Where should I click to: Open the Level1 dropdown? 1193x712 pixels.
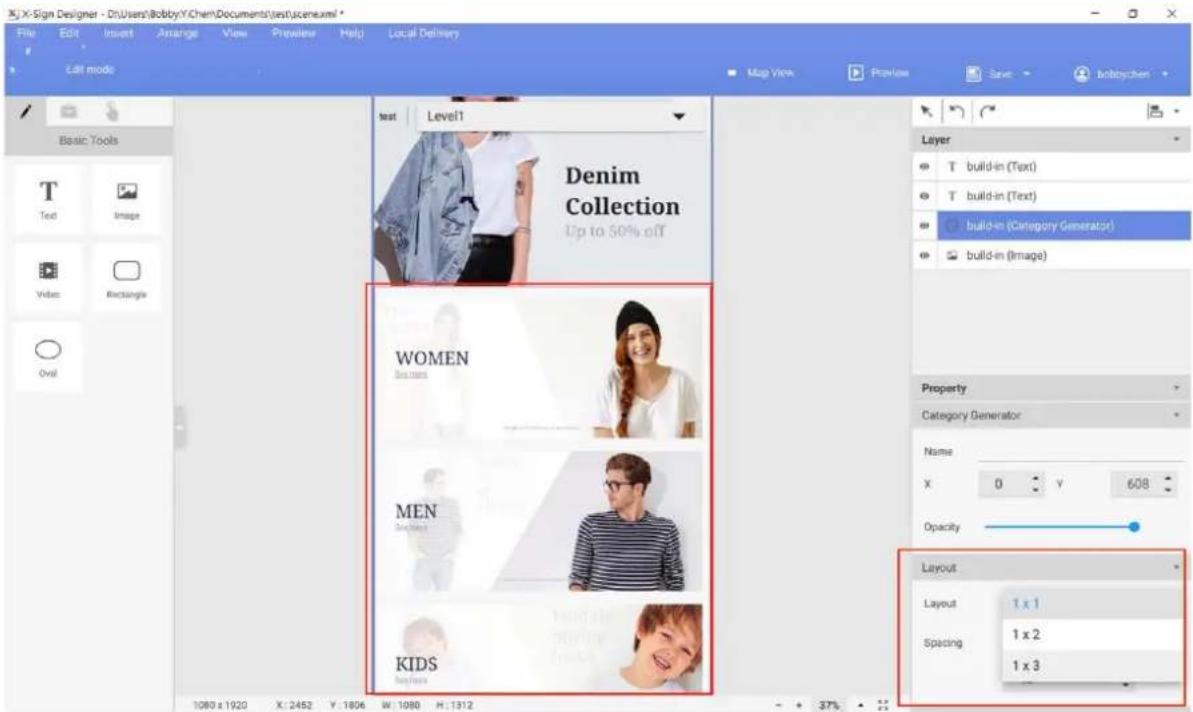(x=558, y=116)
